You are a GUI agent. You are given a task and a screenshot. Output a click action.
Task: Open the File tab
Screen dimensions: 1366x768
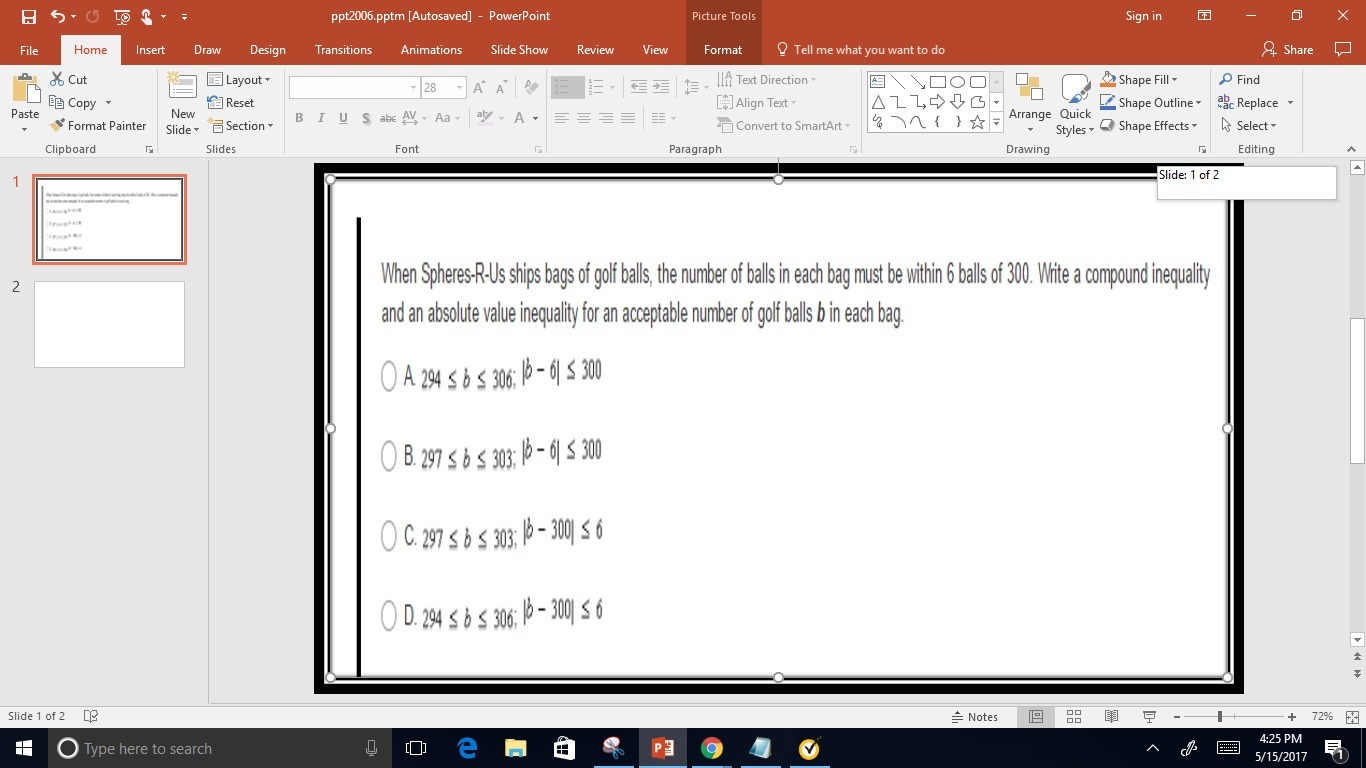point(29,50)
